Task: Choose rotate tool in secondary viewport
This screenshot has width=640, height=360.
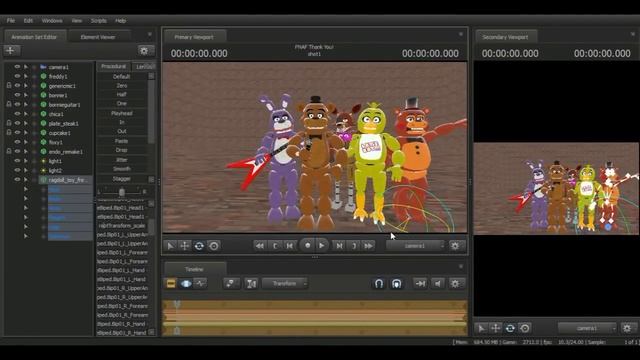Action: coord(510,328)
